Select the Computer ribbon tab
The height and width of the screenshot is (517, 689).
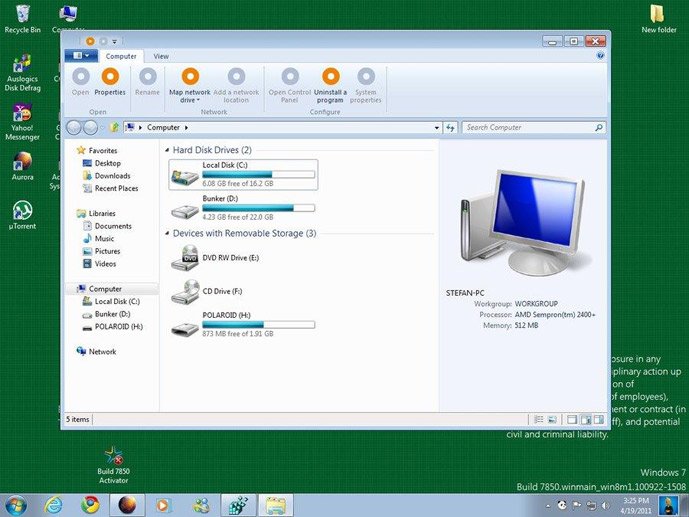pyautogui.click(x=121, y=56)
